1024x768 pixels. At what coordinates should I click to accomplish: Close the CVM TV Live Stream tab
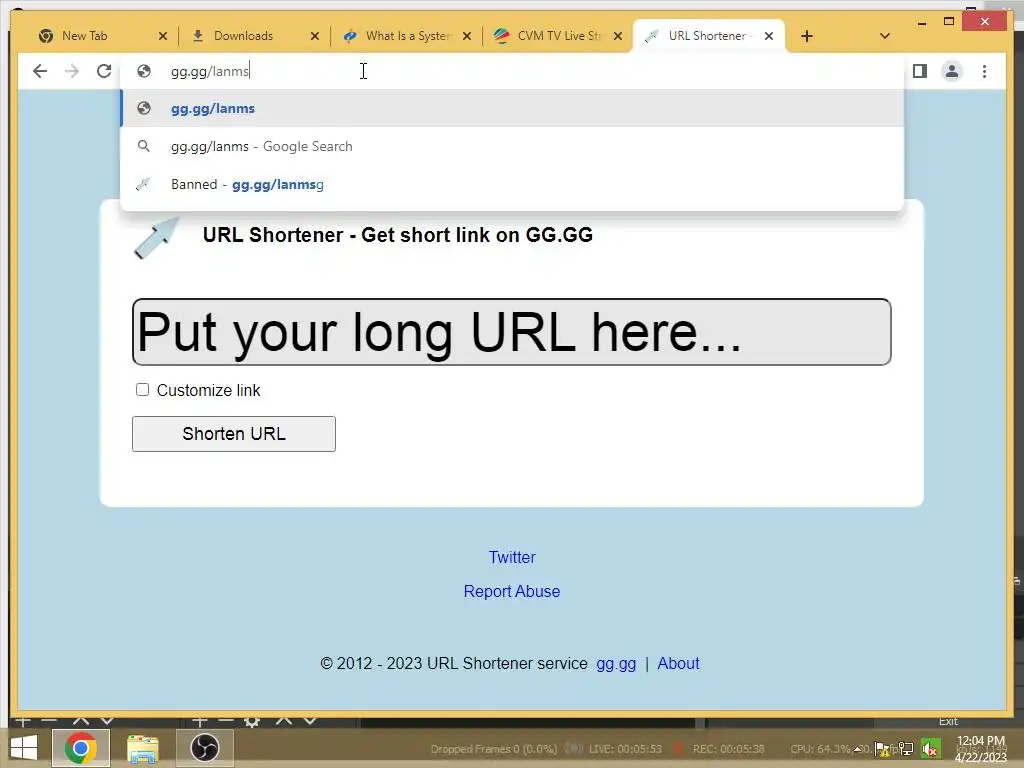(618, 36)
